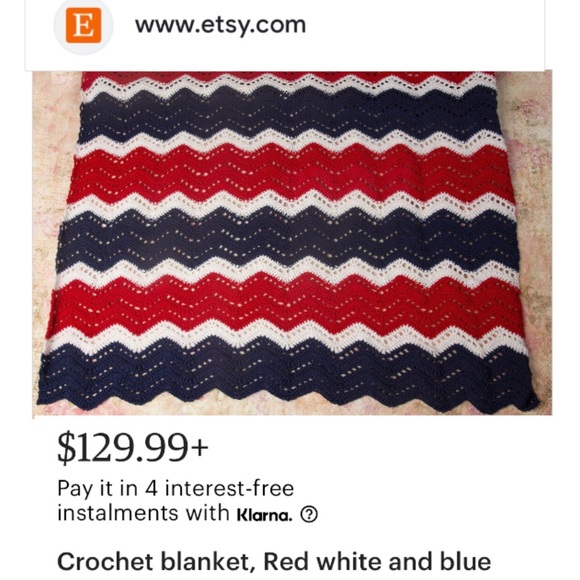Click 'Pay it in 4 interest-free' text
580x580 pixels.
176,488
